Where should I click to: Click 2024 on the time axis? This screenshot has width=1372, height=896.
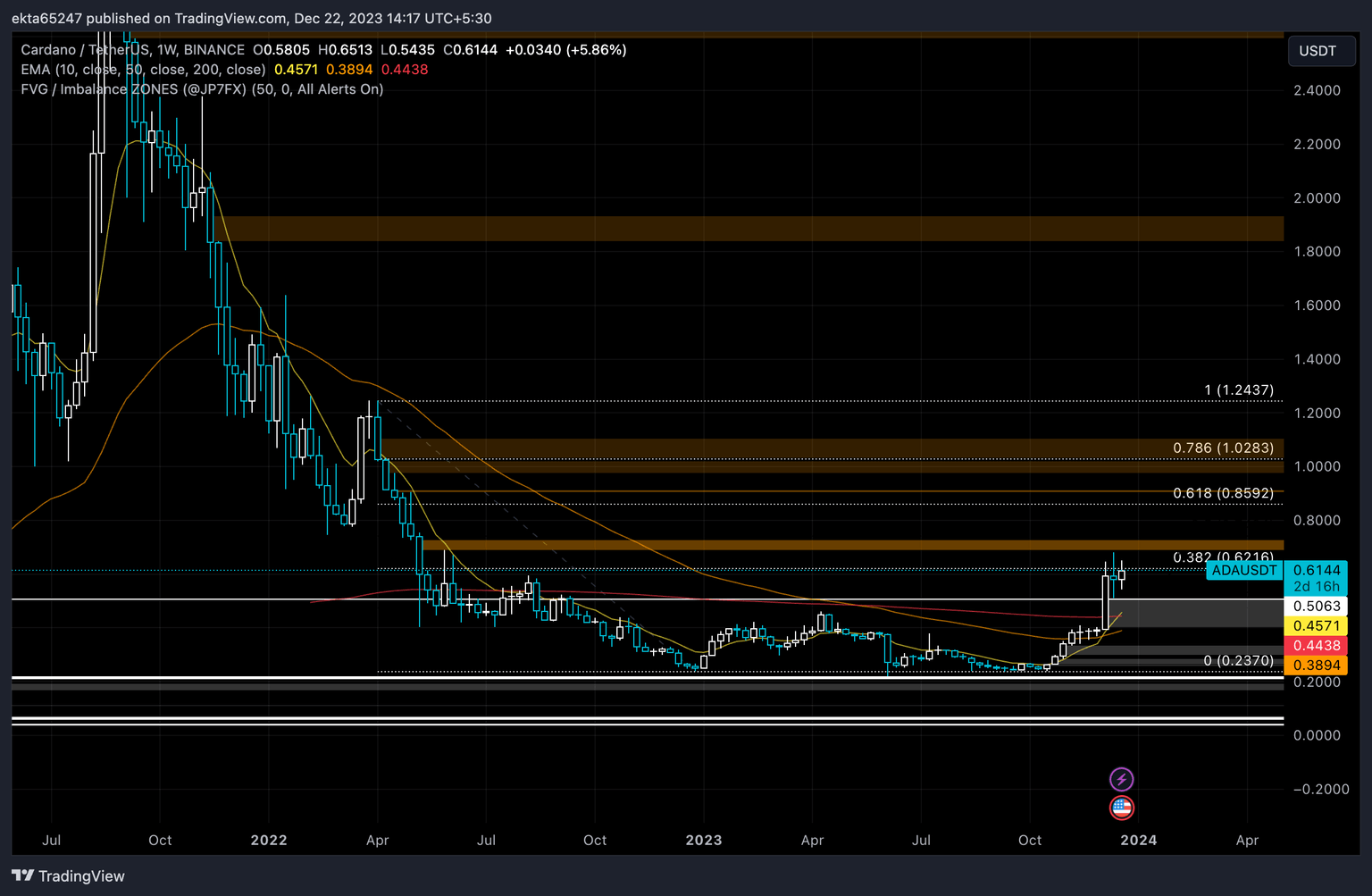[1138, 840]
